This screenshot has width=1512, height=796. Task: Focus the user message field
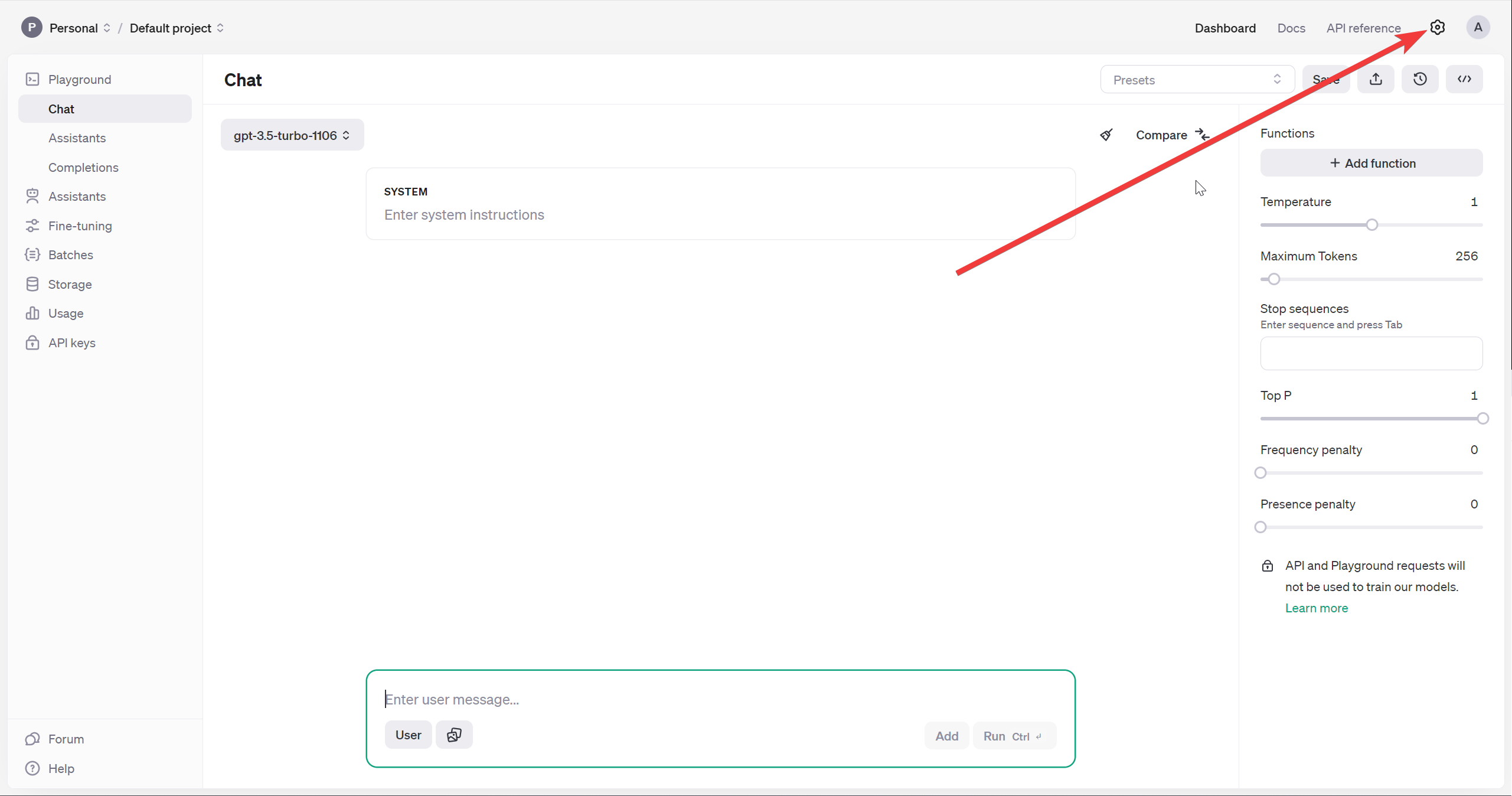(720, 699)
